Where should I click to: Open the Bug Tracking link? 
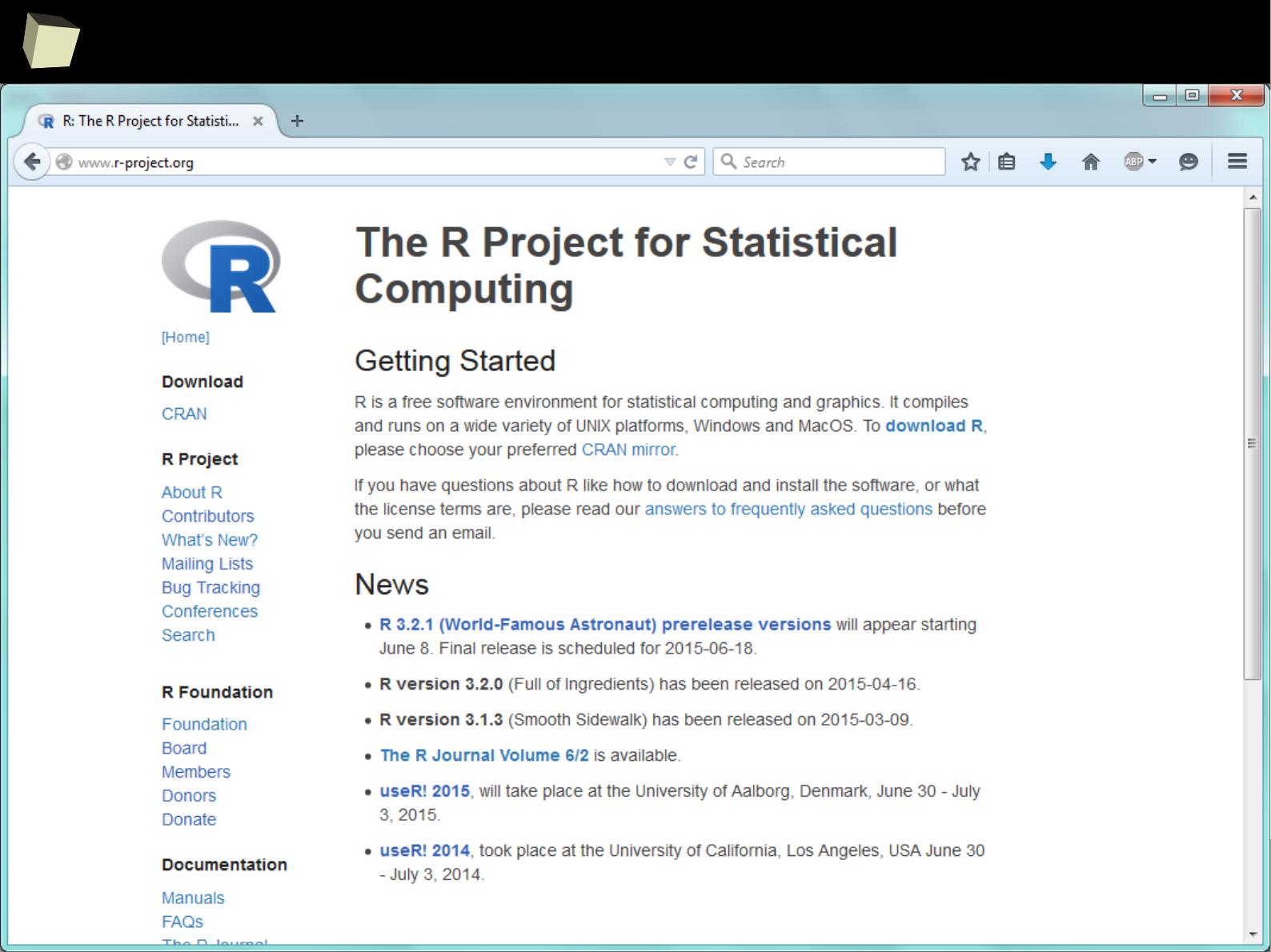(210, 587)
